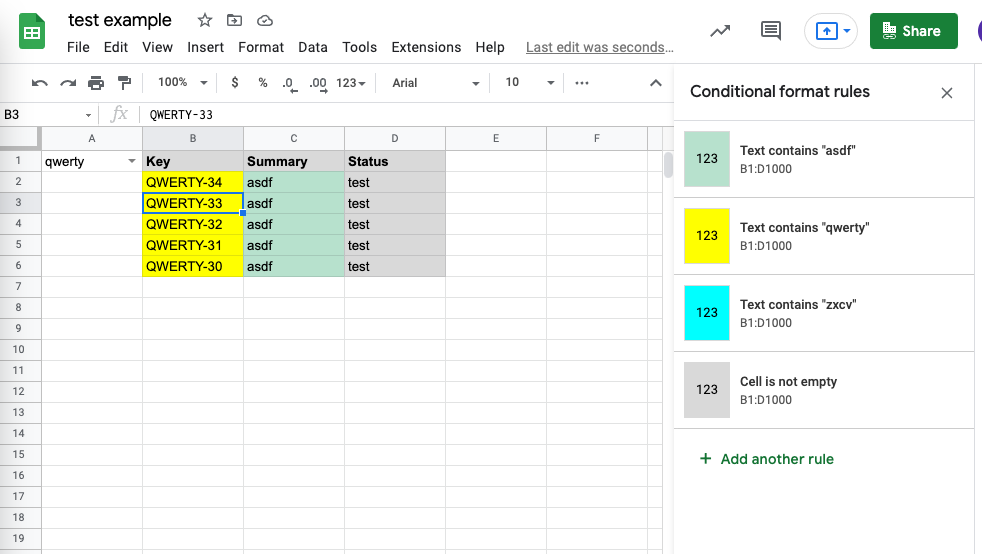
Task: Format as percent
Action: (x=263, y=83)
